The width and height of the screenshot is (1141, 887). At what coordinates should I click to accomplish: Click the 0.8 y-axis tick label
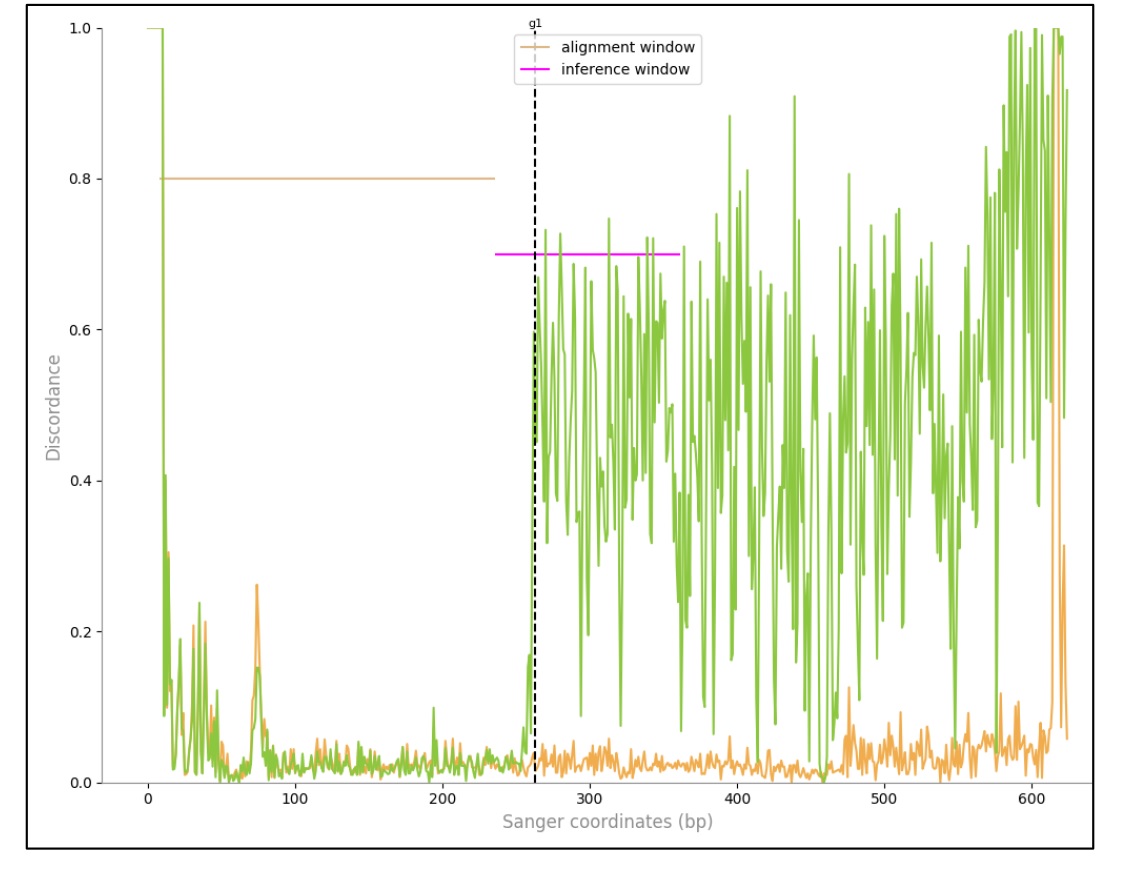(81, 179)
